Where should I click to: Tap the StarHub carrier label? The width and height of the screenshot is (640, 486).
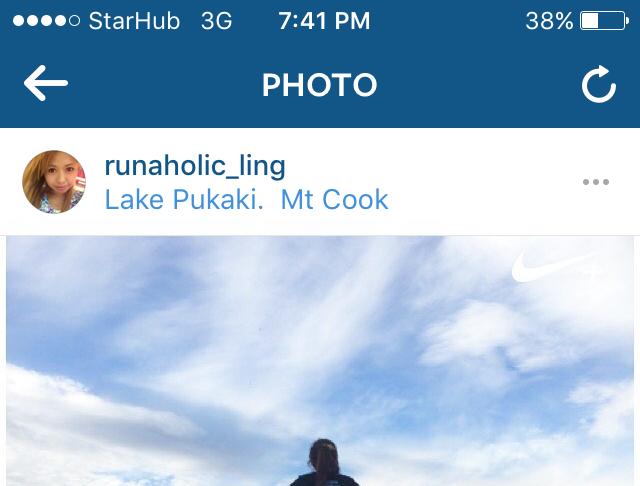(x=134, y=21)
